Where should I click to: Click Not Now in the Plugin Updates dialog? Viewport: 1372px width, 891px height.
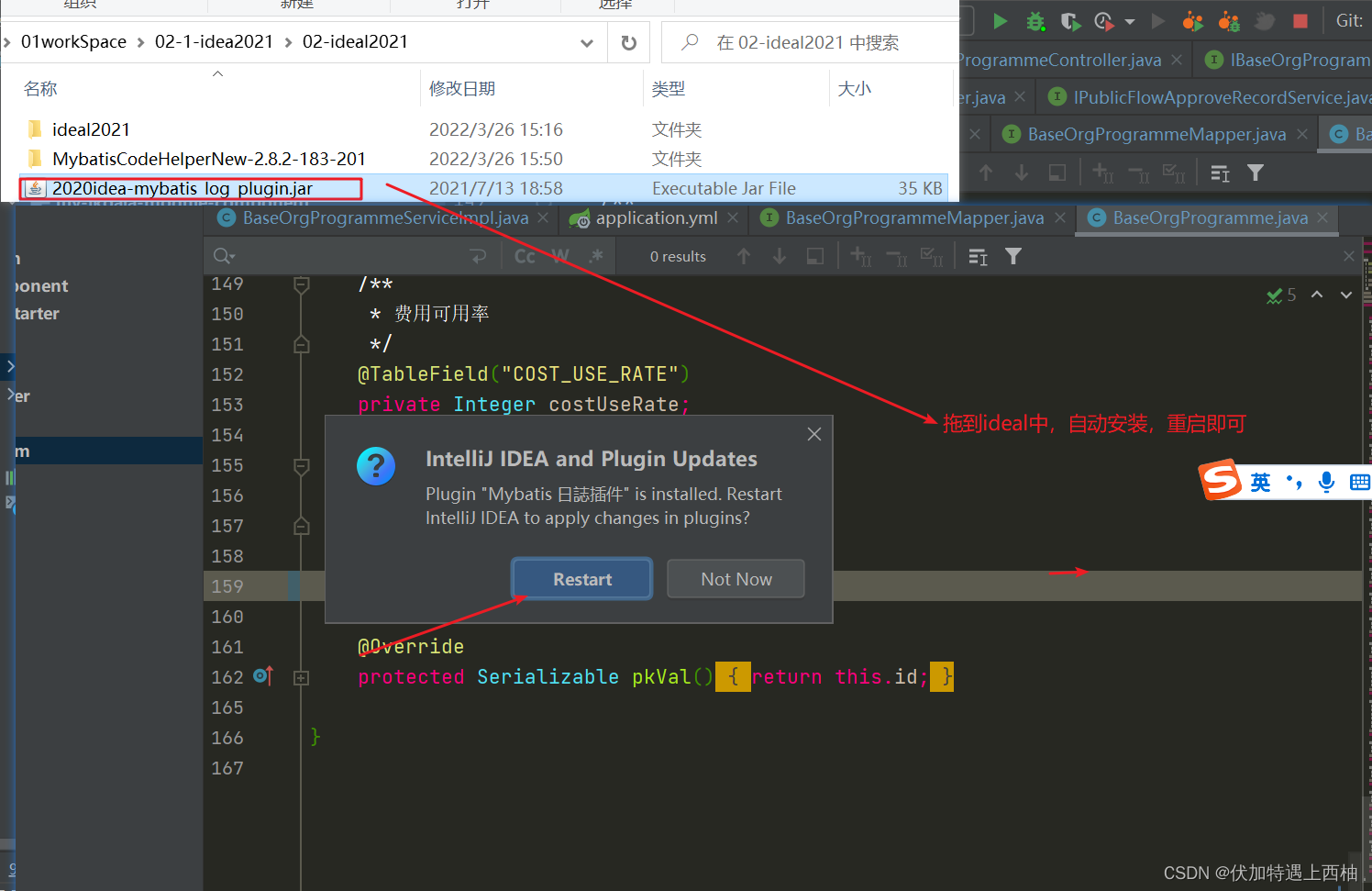point(736,579)
